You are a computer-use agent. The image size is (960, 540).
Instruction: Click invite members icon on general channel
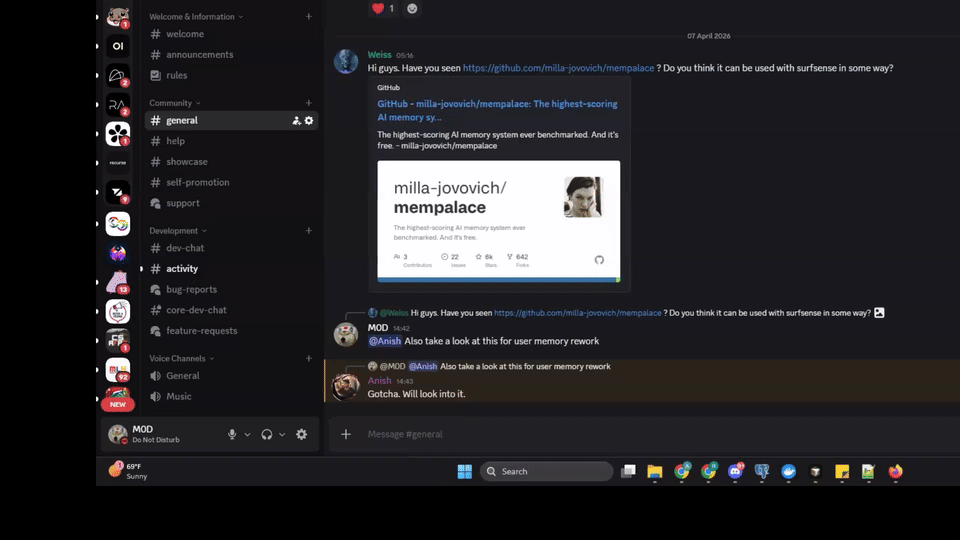click(x=296, y=121)
